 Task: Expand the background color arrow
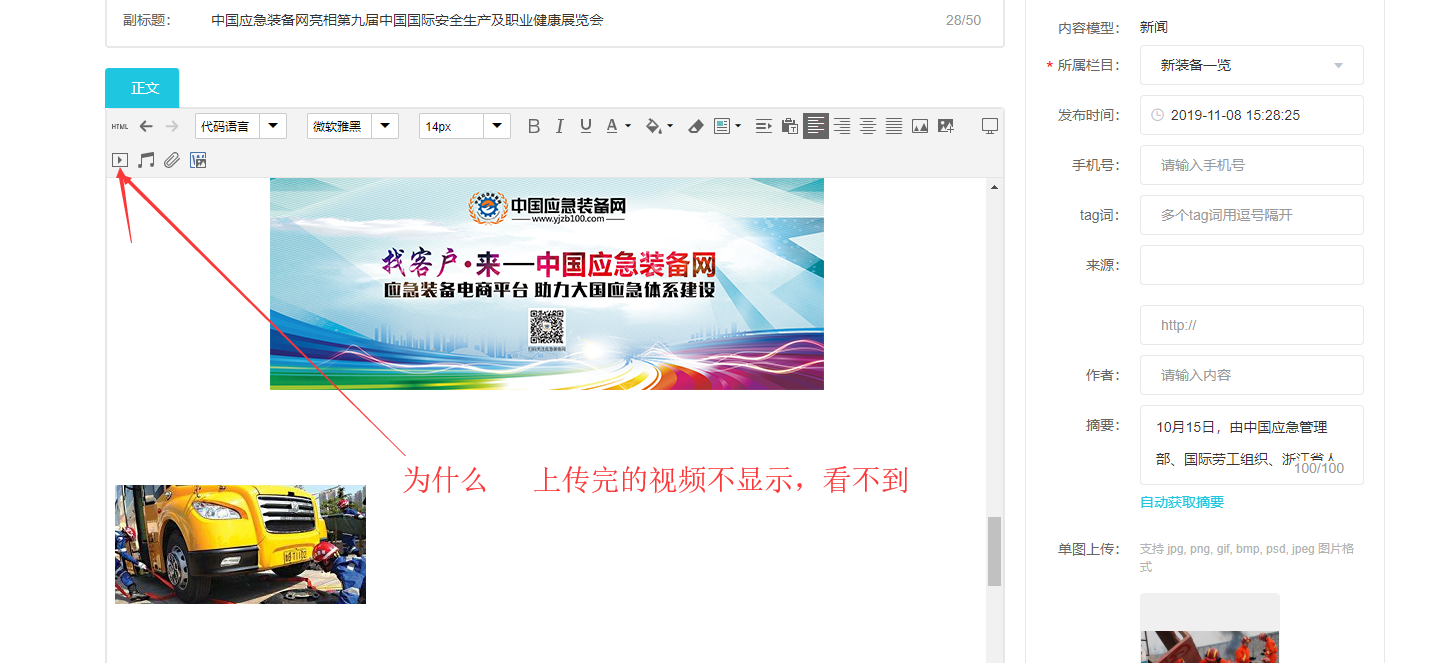670,126
